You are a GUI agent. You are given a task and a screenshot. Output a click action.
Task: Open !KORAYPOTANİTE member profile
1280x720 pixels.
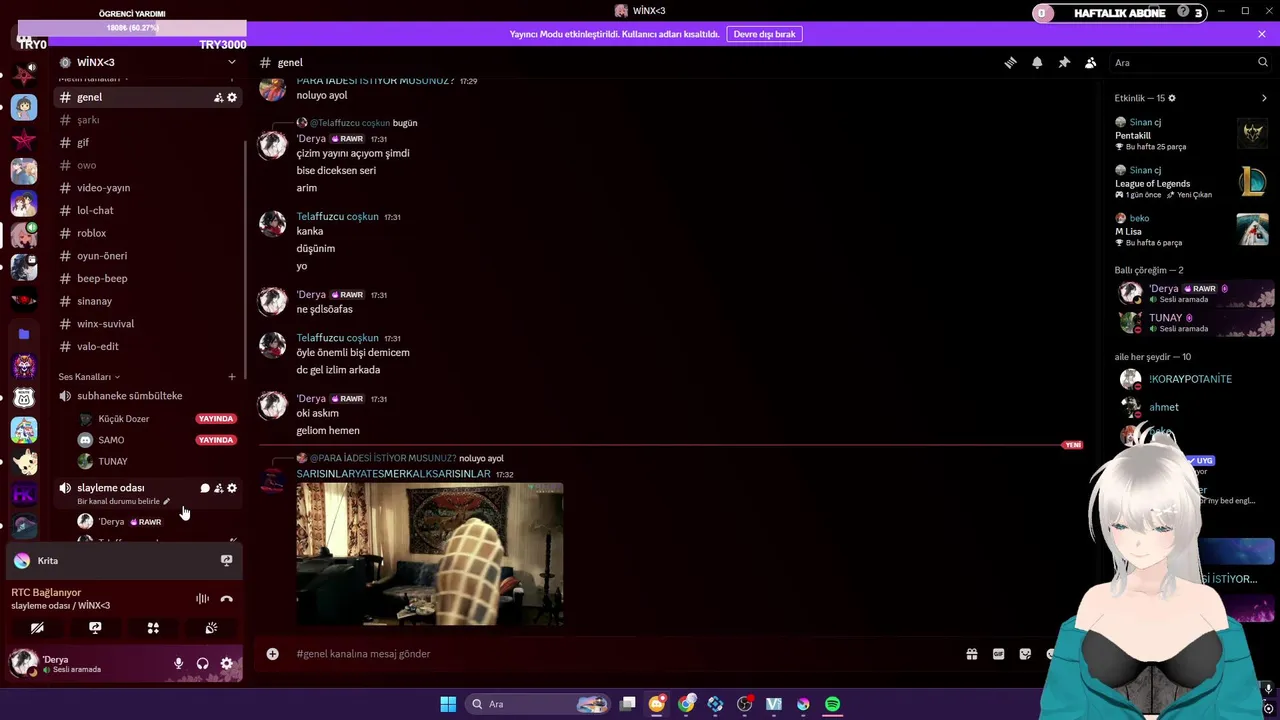1191,379
